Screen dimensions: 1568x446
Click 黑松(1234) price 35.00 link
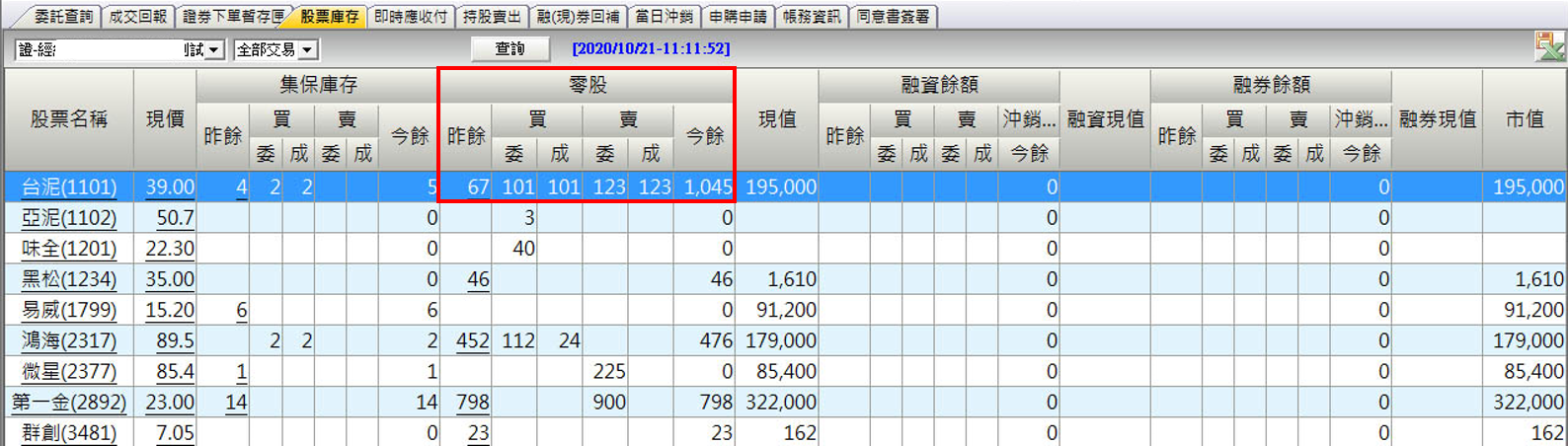170,280
